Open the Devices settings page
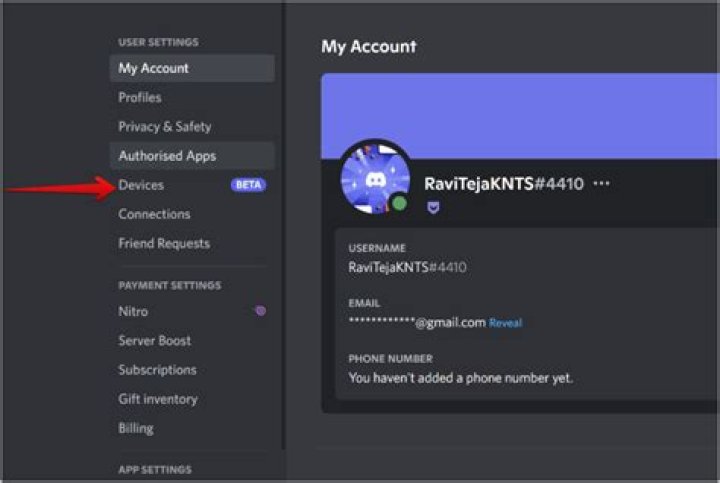This screenshot has height=483, width=720. pyautogui.click(x=141, y=185)
